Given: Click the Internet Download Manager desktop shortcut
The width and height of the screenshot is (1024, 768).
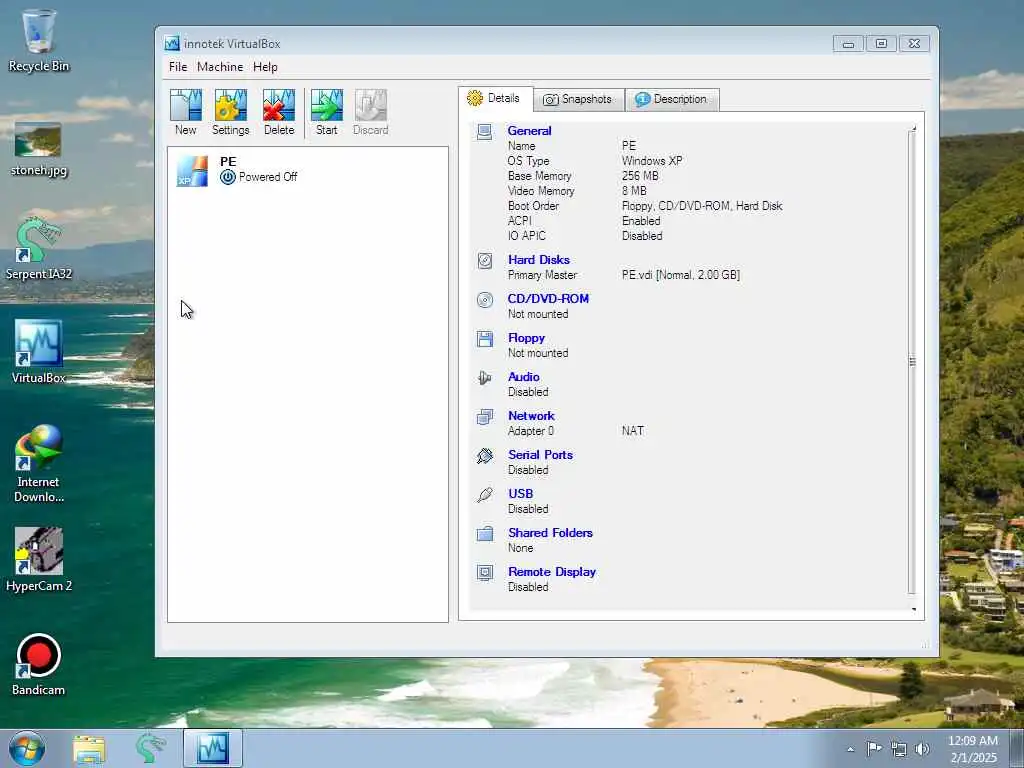Looking at the screenshot, I should click(x=39, y=463).
